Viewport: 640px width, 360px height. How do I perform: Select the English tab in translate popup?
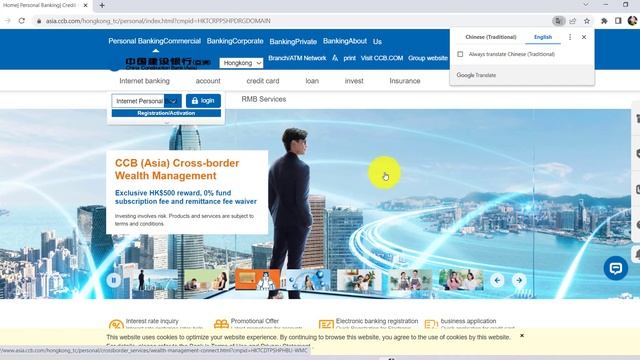[542, 37]
